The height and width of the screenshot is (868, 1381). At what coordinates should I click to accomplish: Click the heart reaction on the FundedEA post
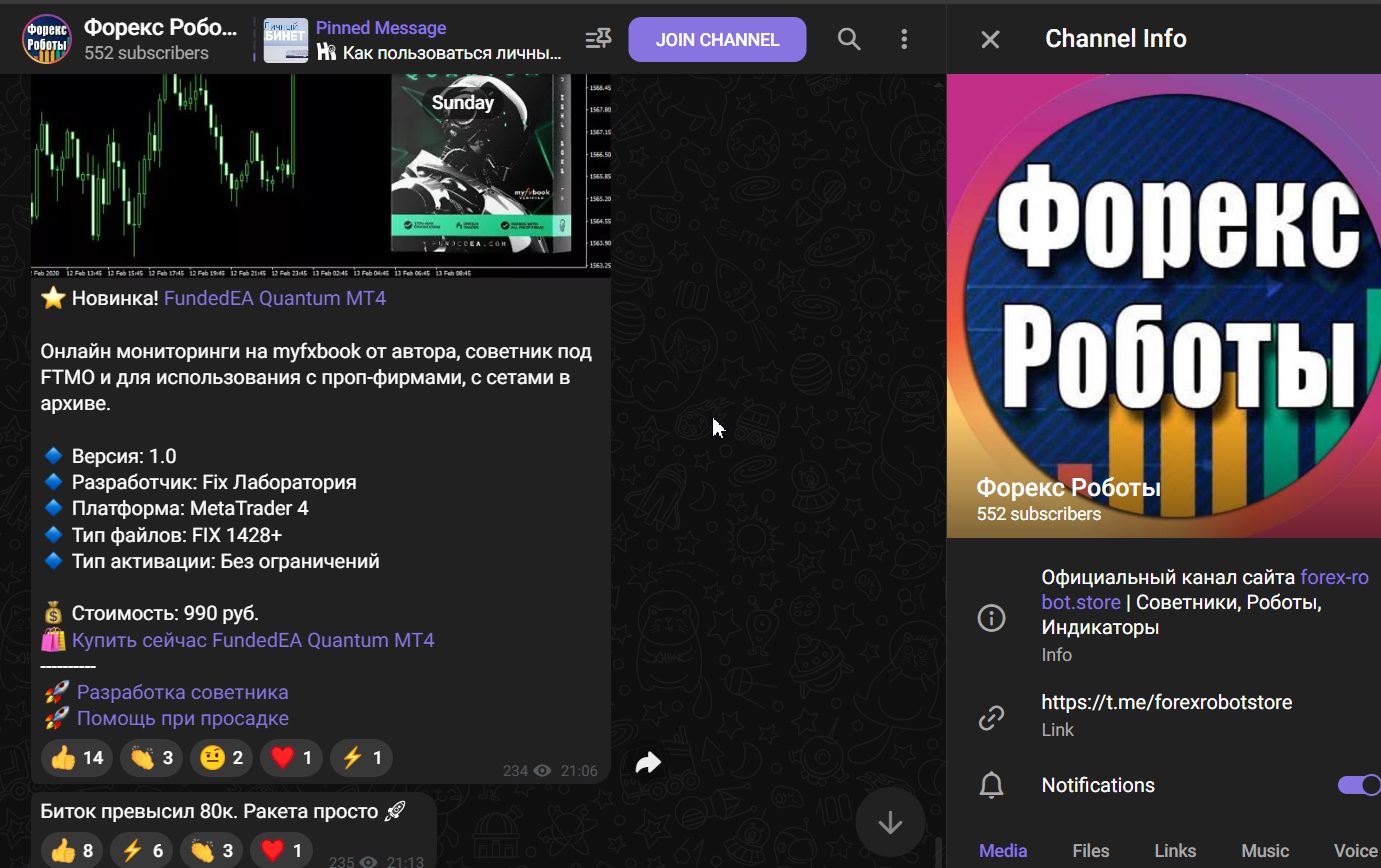(x=291, y=758)
